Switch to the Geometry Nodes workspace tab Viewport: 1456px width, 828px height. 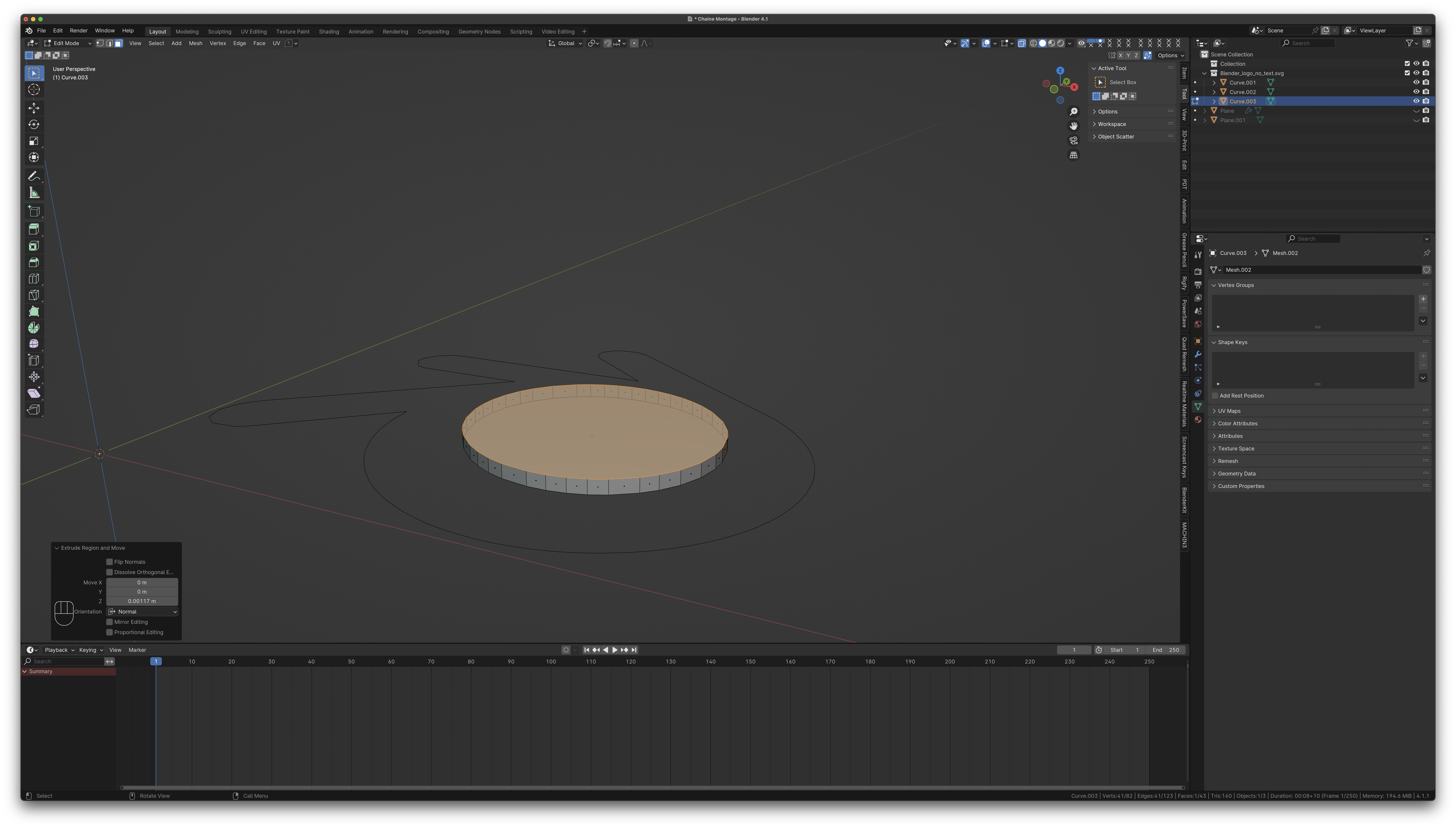coord(479,32)
